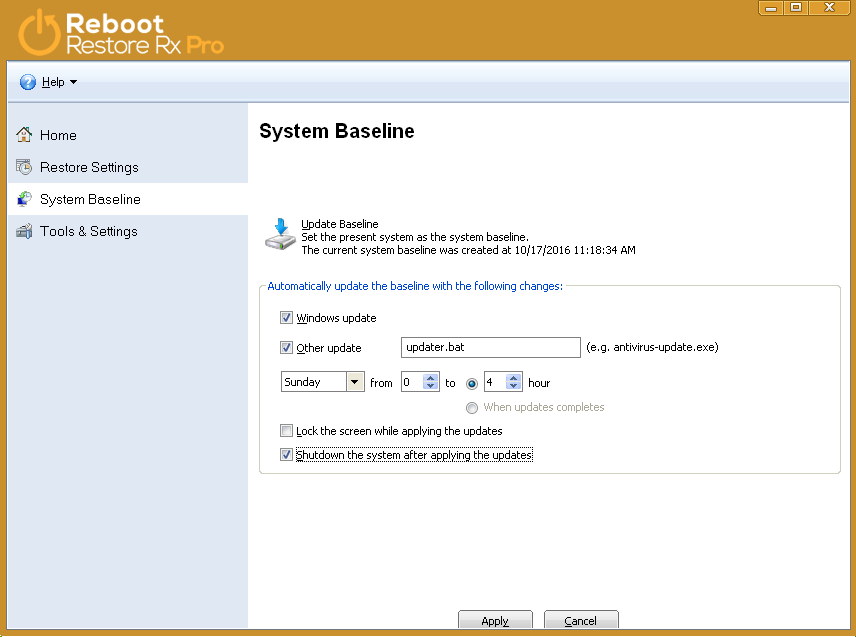Expand the Help dropdown arrow

pyautogui.click(x=74, y=82)
